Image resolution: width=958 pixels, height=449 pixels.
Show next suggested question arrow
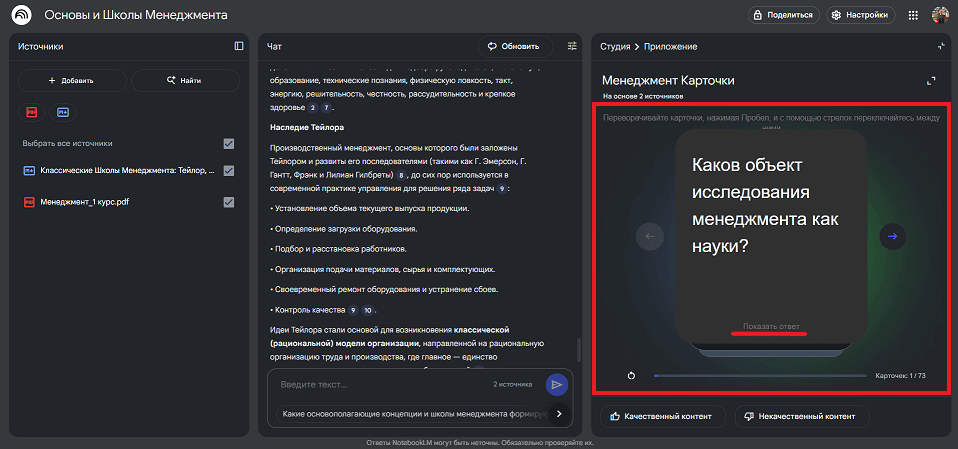coord(559,414)
